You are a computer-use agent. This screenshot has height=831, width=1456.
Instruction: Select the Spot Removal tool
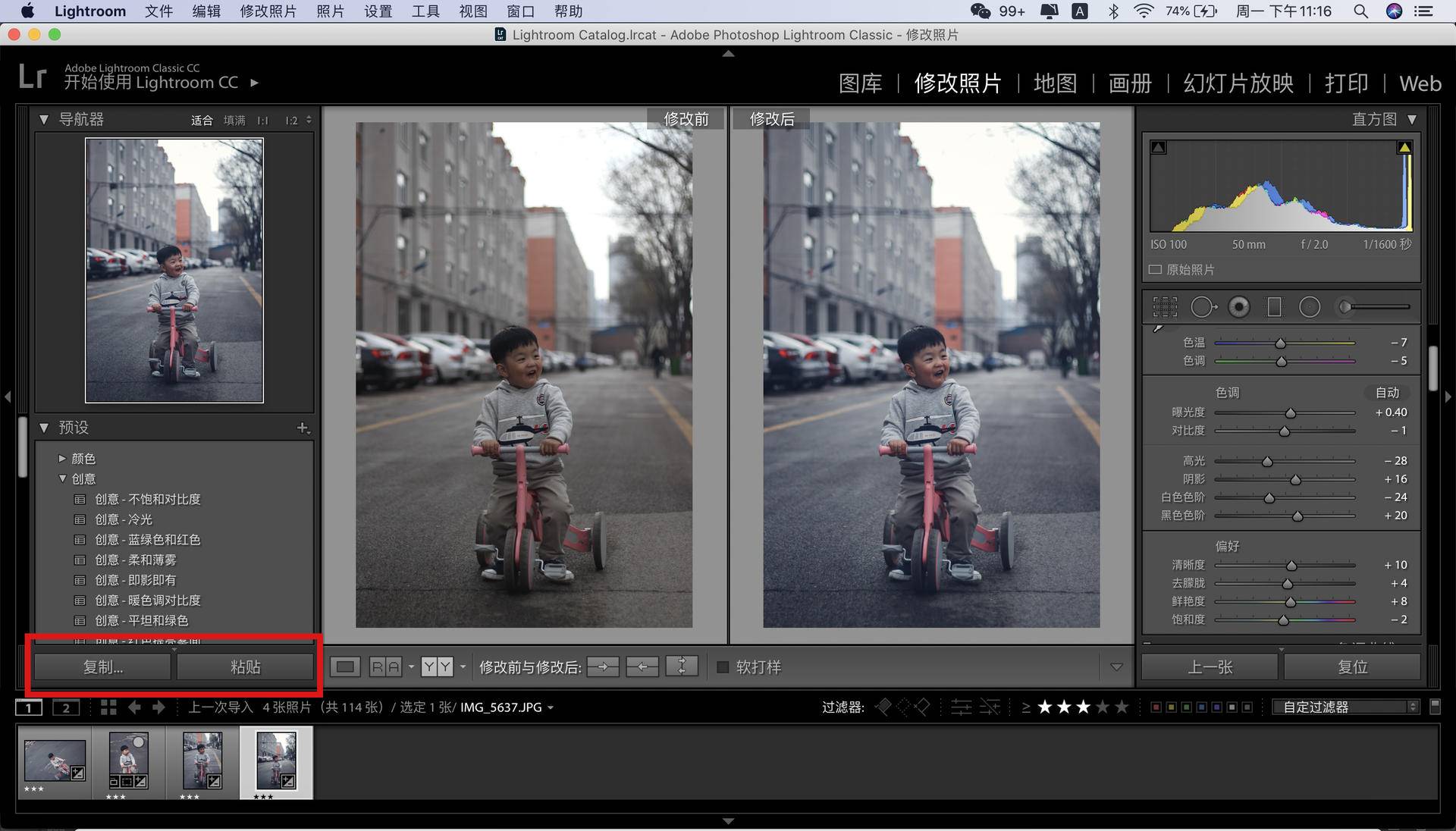(1203, 307)
